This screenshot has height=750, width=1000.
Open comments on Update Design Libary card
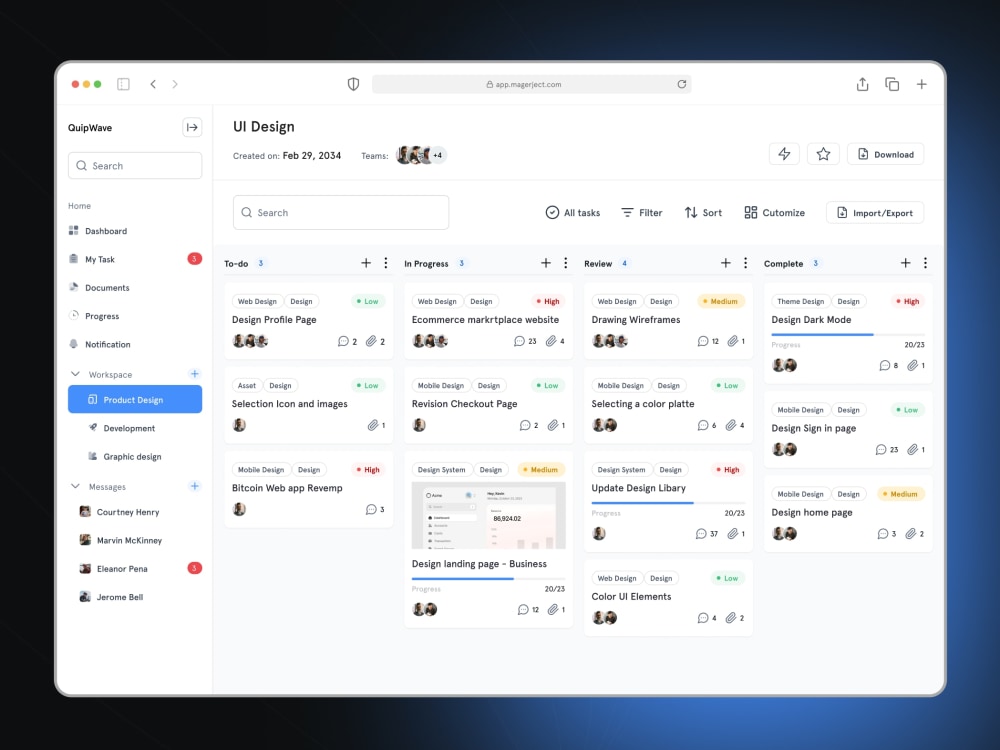click(706, 533)
